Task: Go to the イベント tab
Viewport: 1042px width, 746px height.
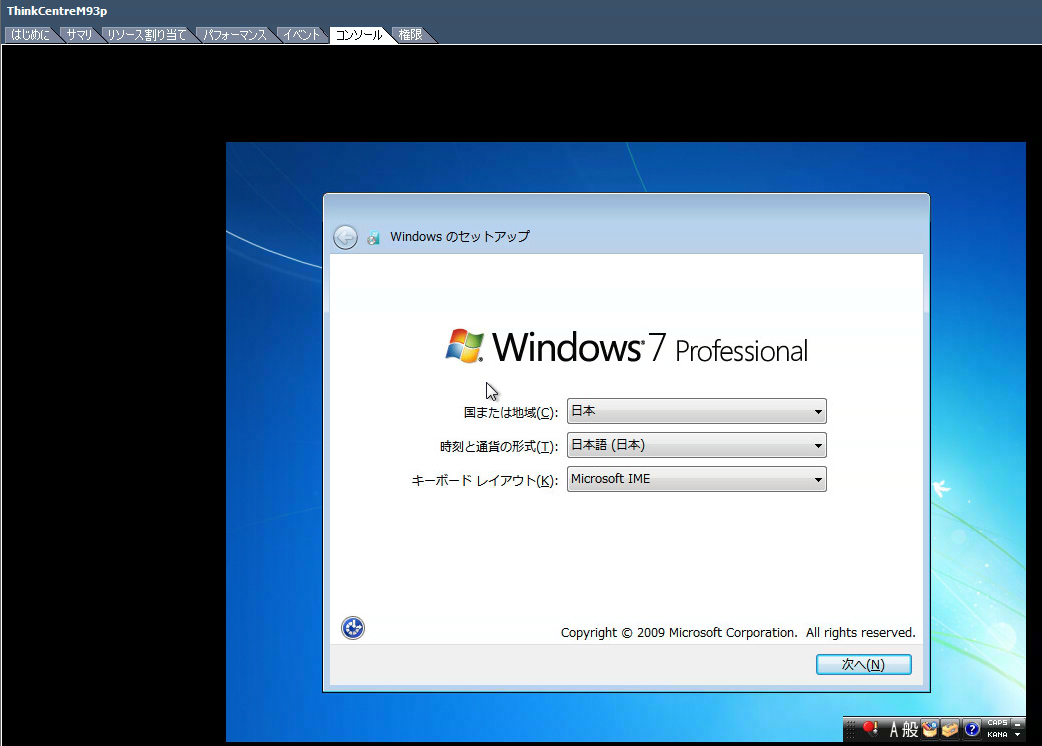Action: (x=302, y=35)
